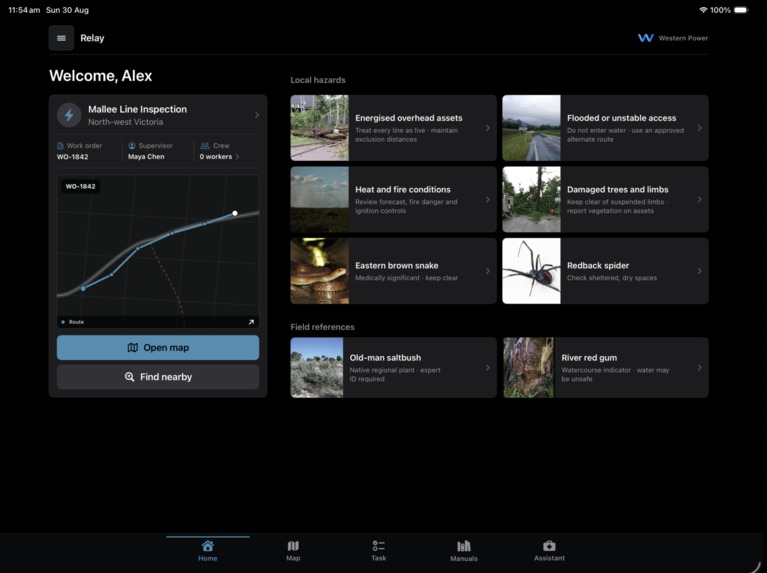Click the North-west Victoria subtitle
The height and width of the screenshot is (573, 767).
(125, 122)
